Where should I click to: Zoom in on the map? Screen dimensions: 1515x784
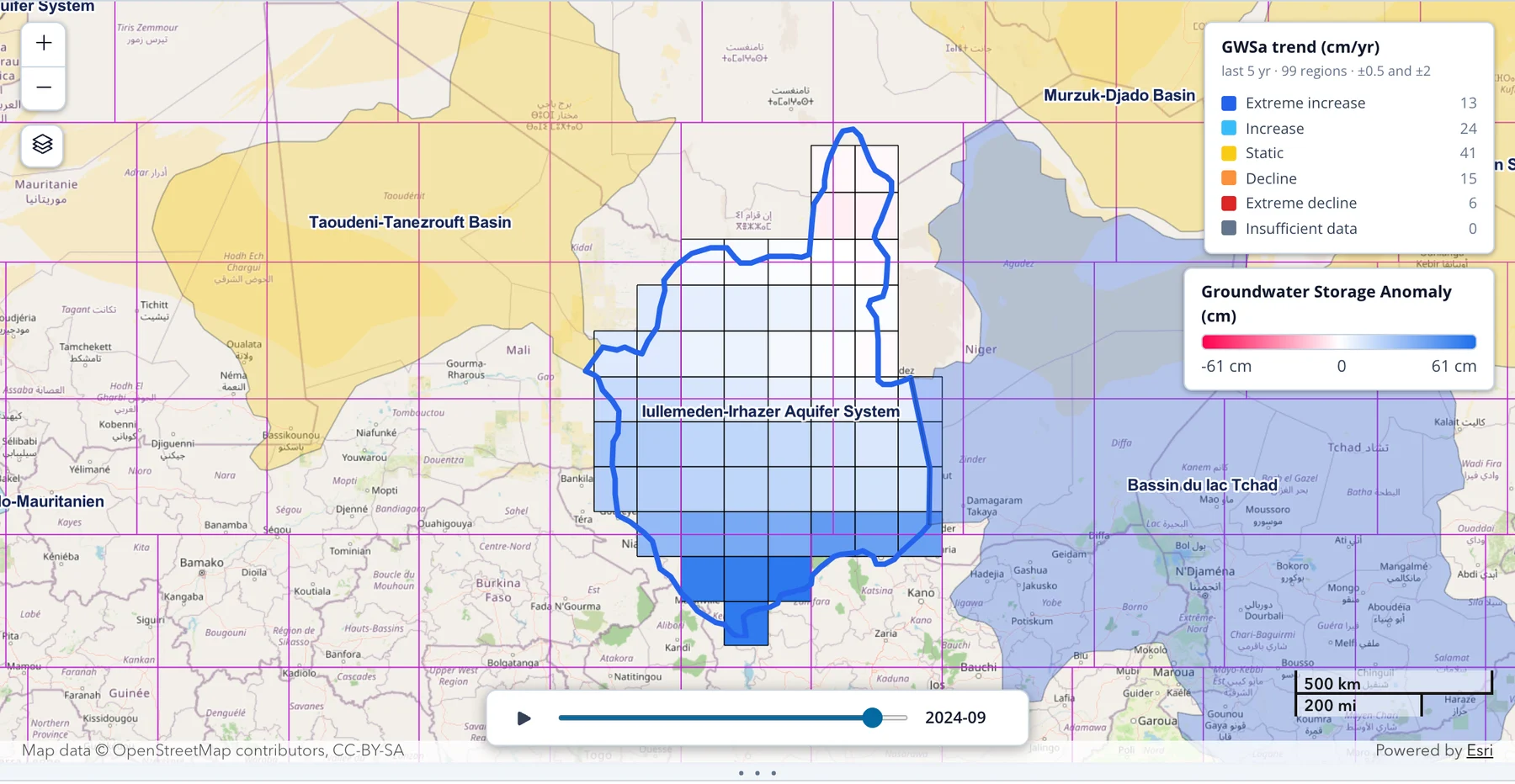(44, 44)
